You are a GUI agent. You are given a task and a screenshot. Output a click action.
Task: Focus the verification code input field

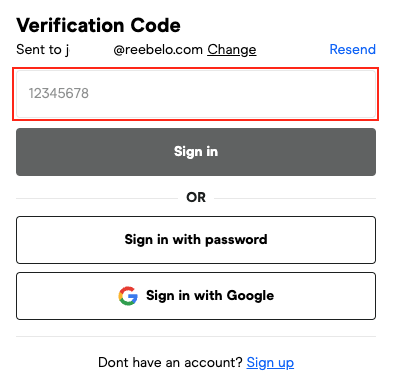[x=196, y=94]
